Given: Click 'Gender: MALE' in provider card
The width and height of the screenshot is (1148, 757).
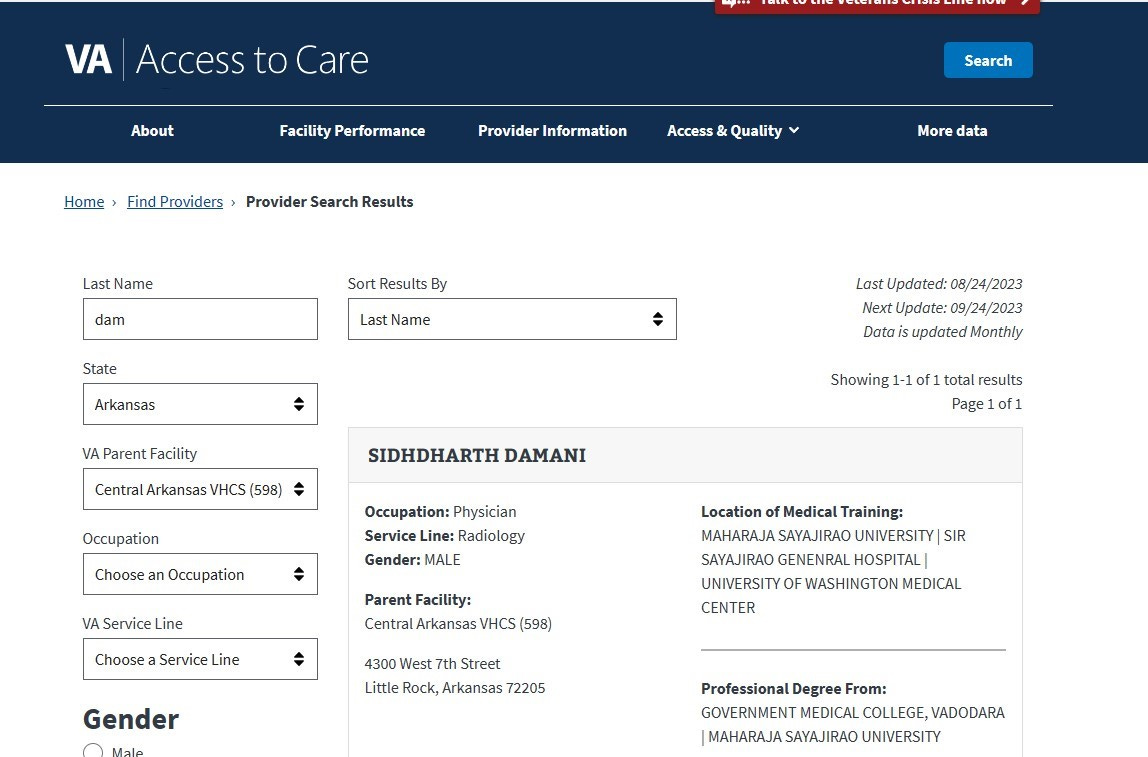Looking at the screenshot, I should coord(412,560).
